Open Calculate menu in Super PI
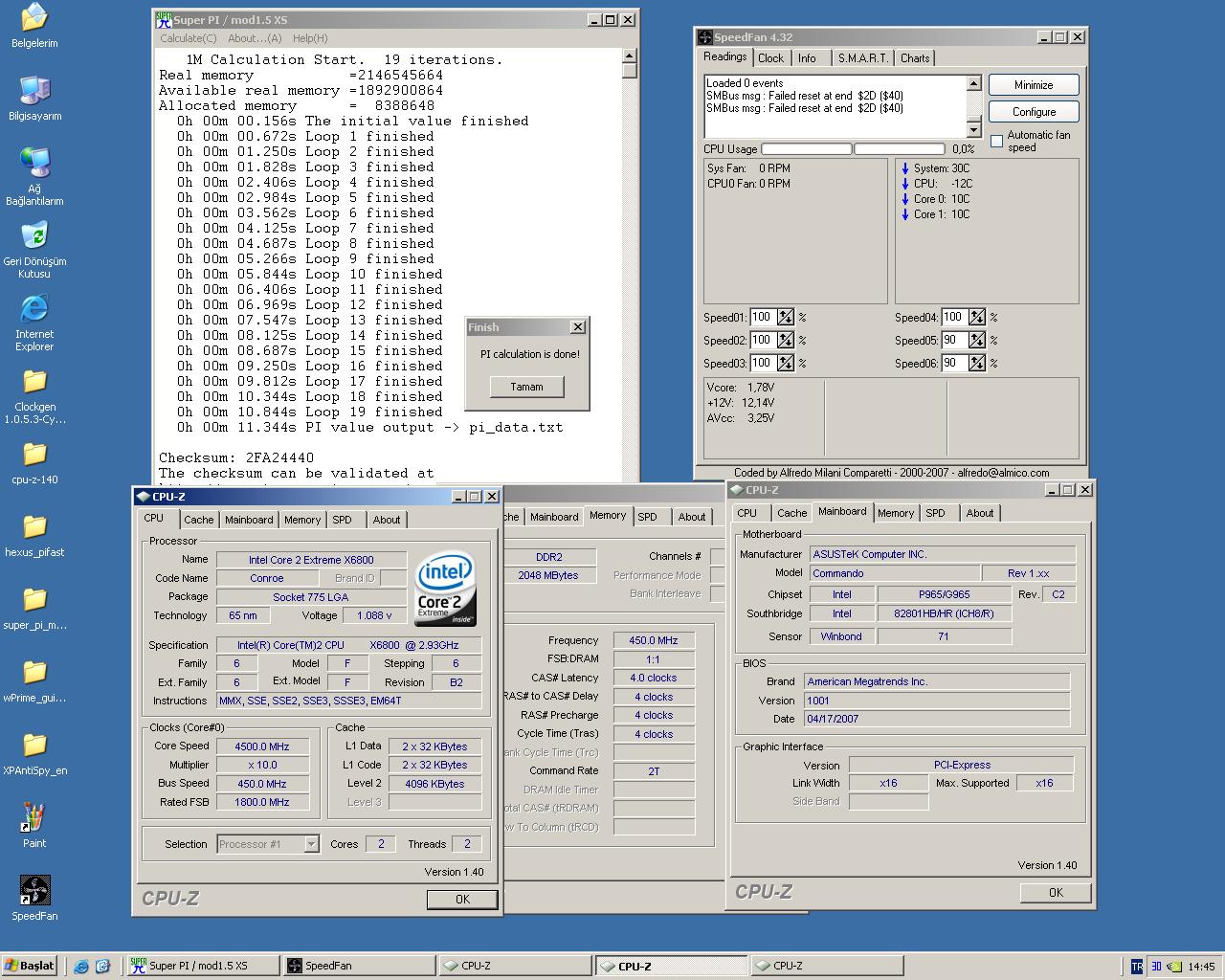1225x980 pixels. point(189,38)
